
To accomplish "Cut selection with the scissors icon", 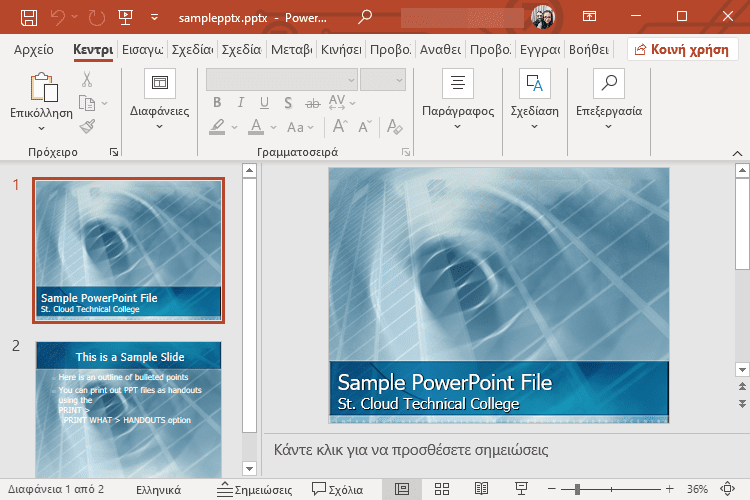I will tap(87, 79).
